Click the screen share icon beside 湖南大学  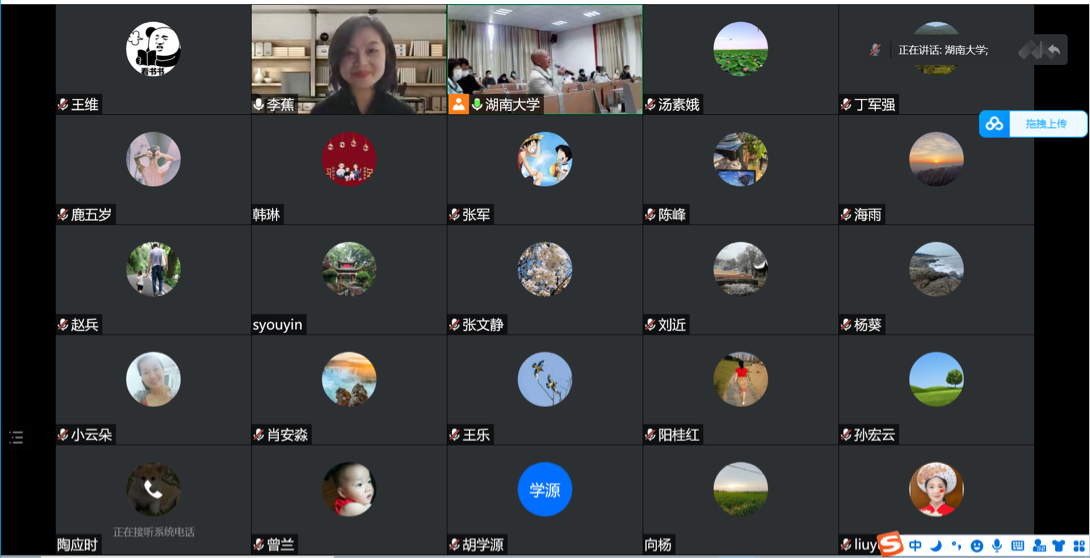click(458, 104)
